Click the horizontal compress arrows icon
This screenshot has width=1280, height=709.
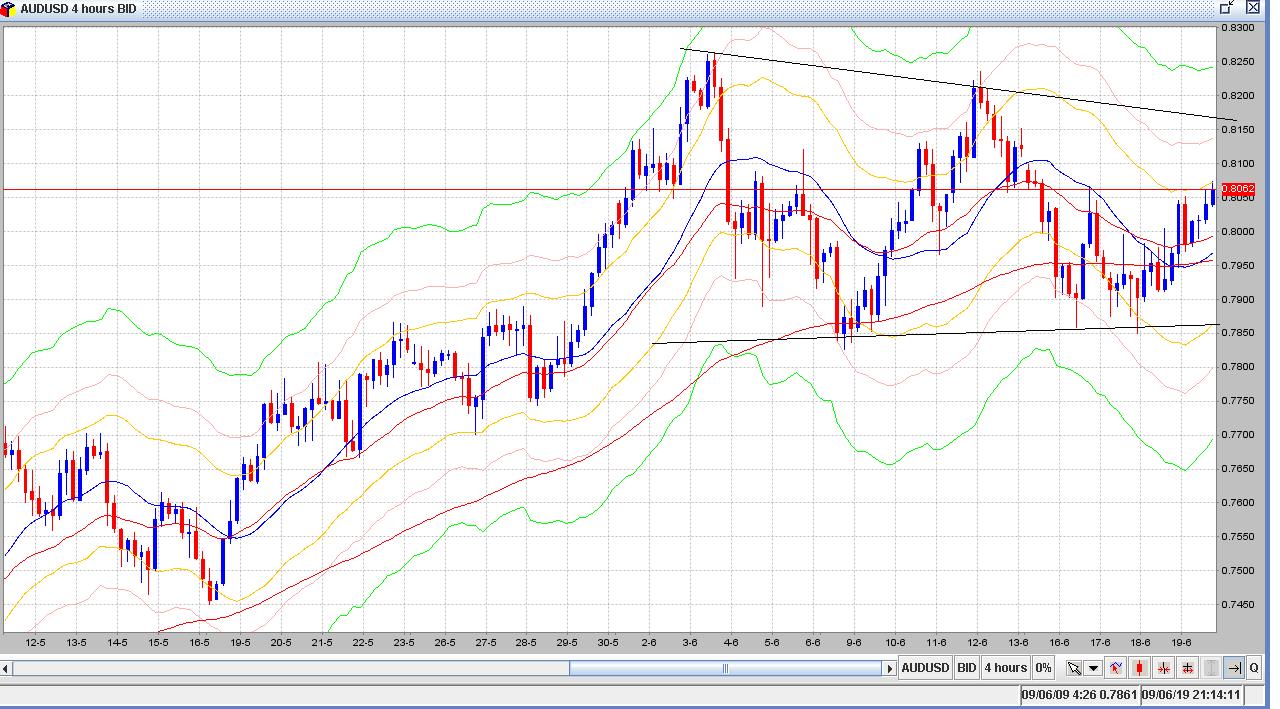coord(1164,668)
